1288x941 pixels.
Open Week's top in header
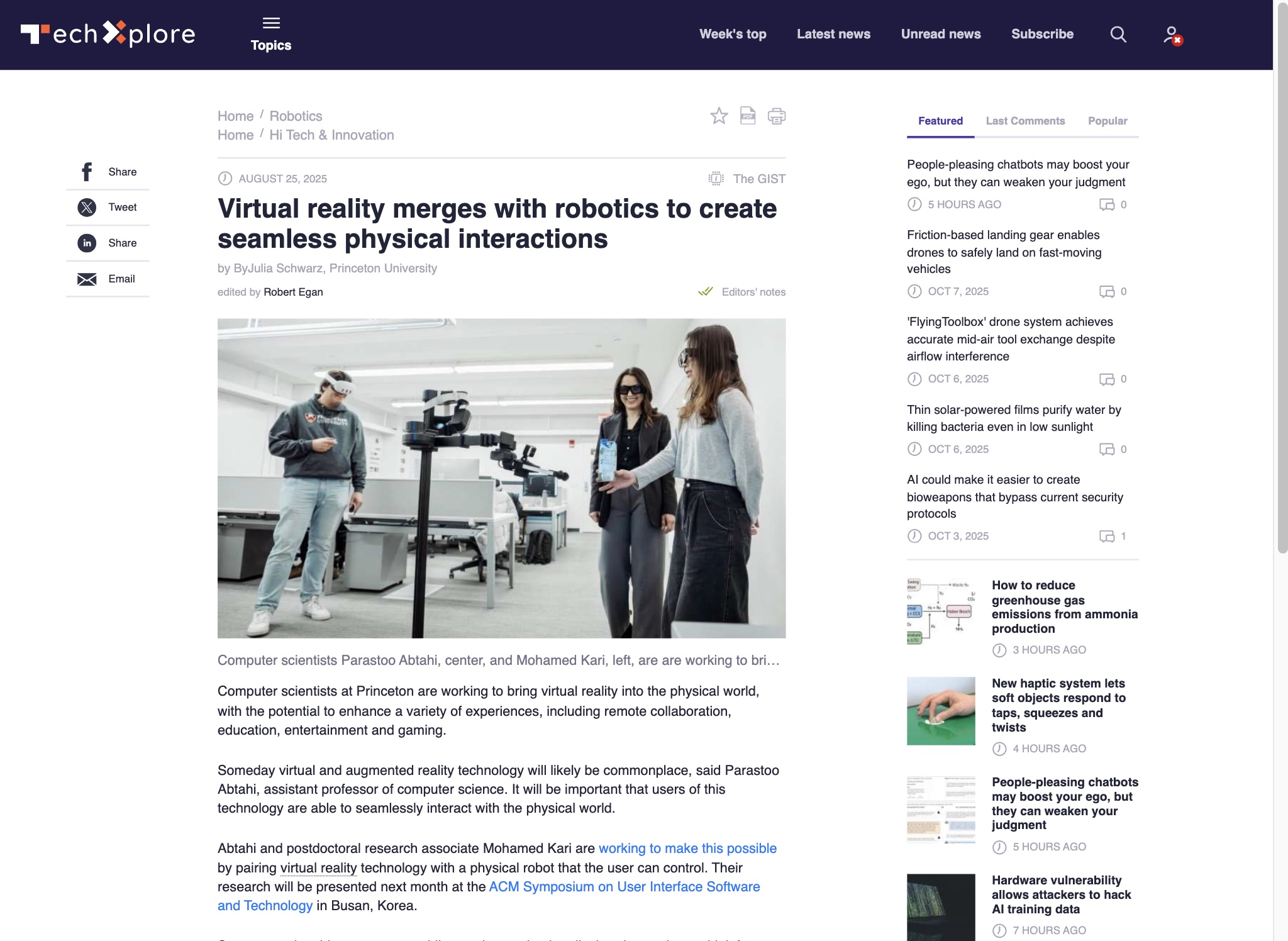coord(733,34)
